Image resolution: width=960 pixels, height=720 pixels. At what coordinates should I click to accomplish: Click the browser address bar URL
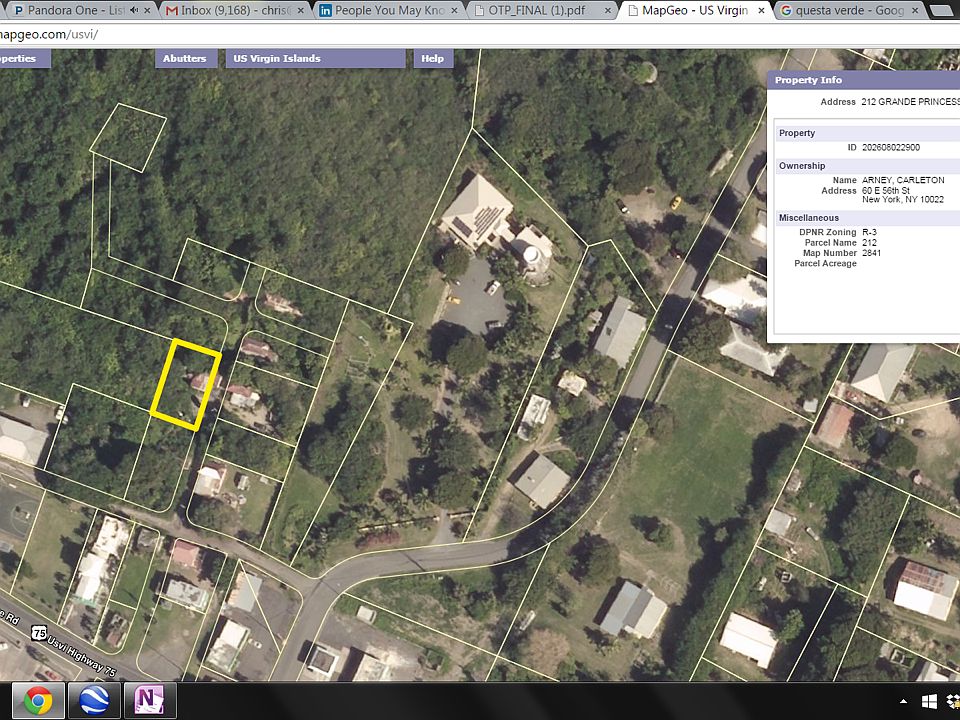[x=49, y=35]
